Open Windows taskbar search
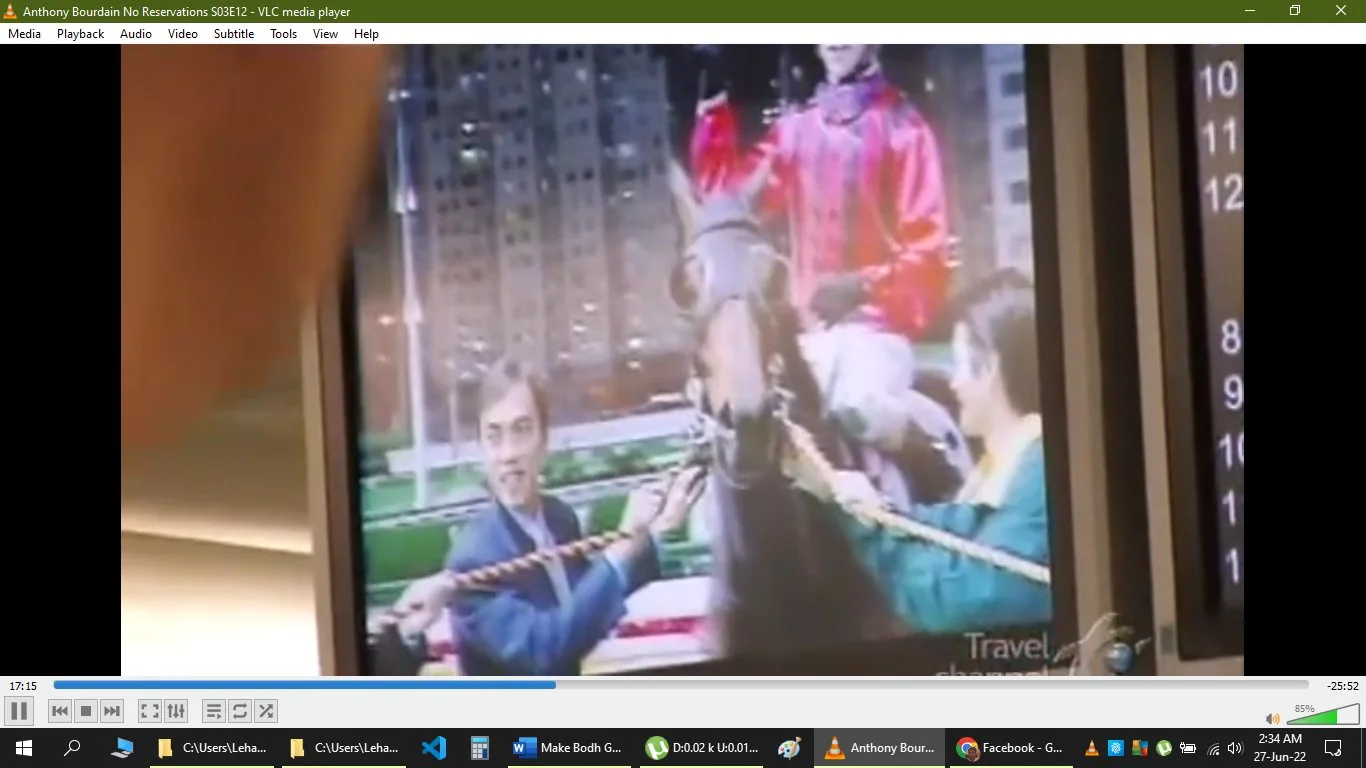 pyautogui.click(x=72, y=748)
